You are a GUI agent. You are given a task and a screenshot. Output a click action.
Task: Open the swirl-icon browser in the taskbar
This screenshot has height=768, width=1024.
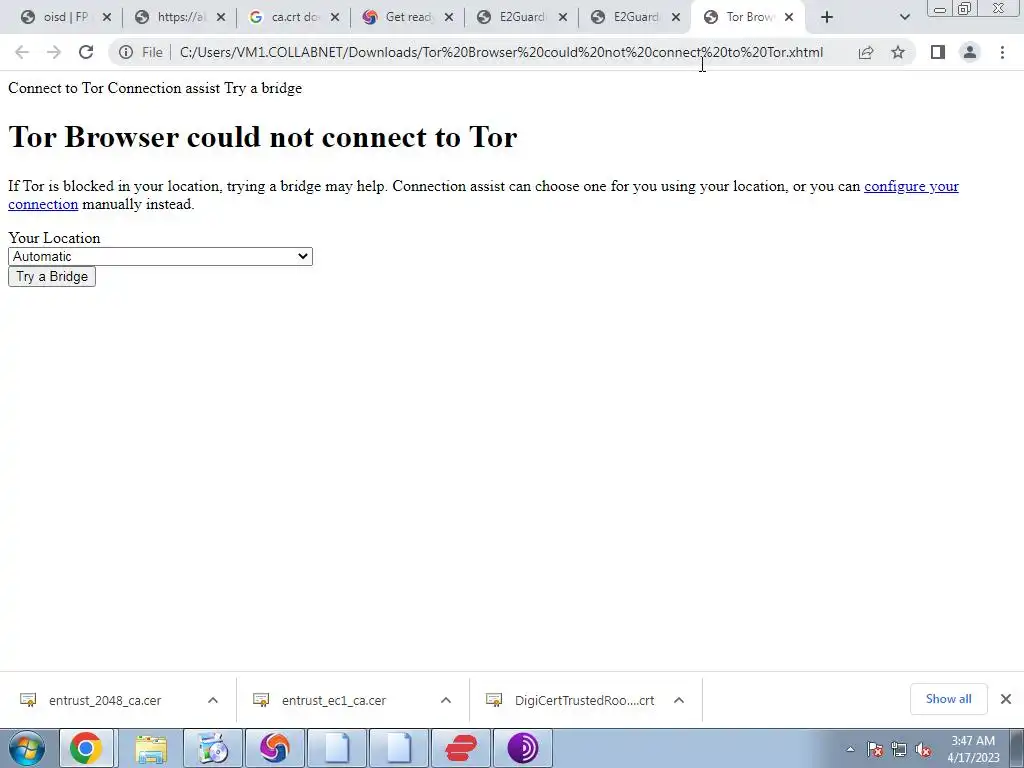275,748
